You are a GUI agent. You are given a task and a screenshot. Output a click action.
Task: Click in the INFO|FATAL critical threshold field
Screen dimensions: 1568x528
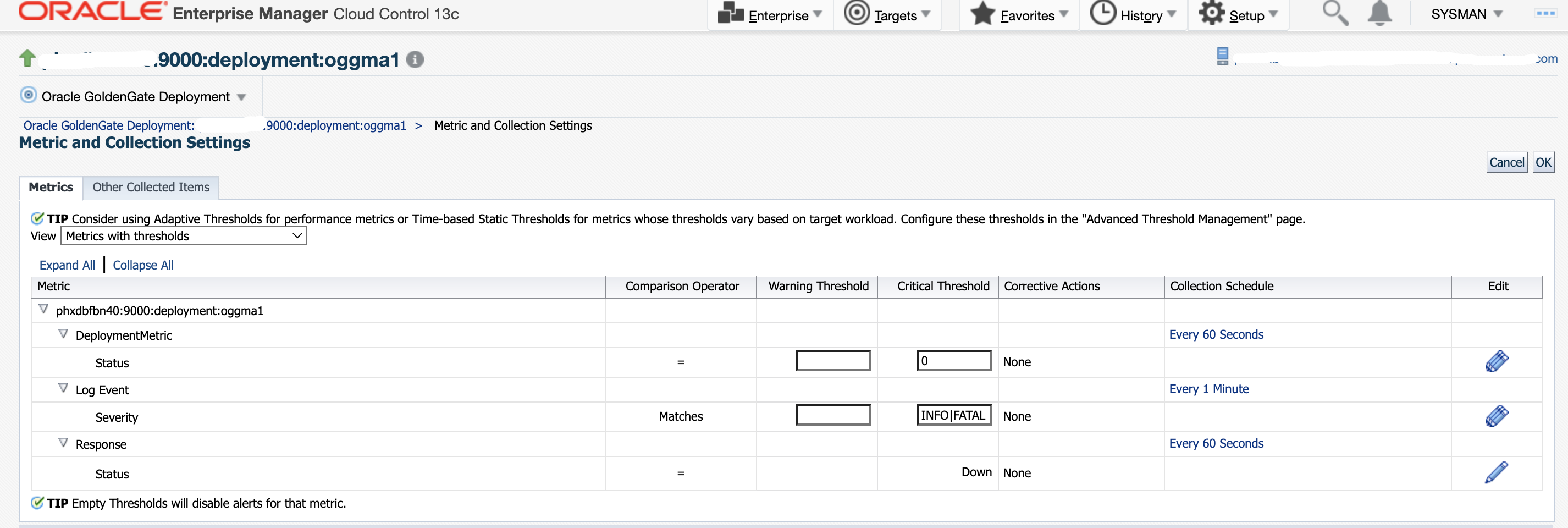953,415
